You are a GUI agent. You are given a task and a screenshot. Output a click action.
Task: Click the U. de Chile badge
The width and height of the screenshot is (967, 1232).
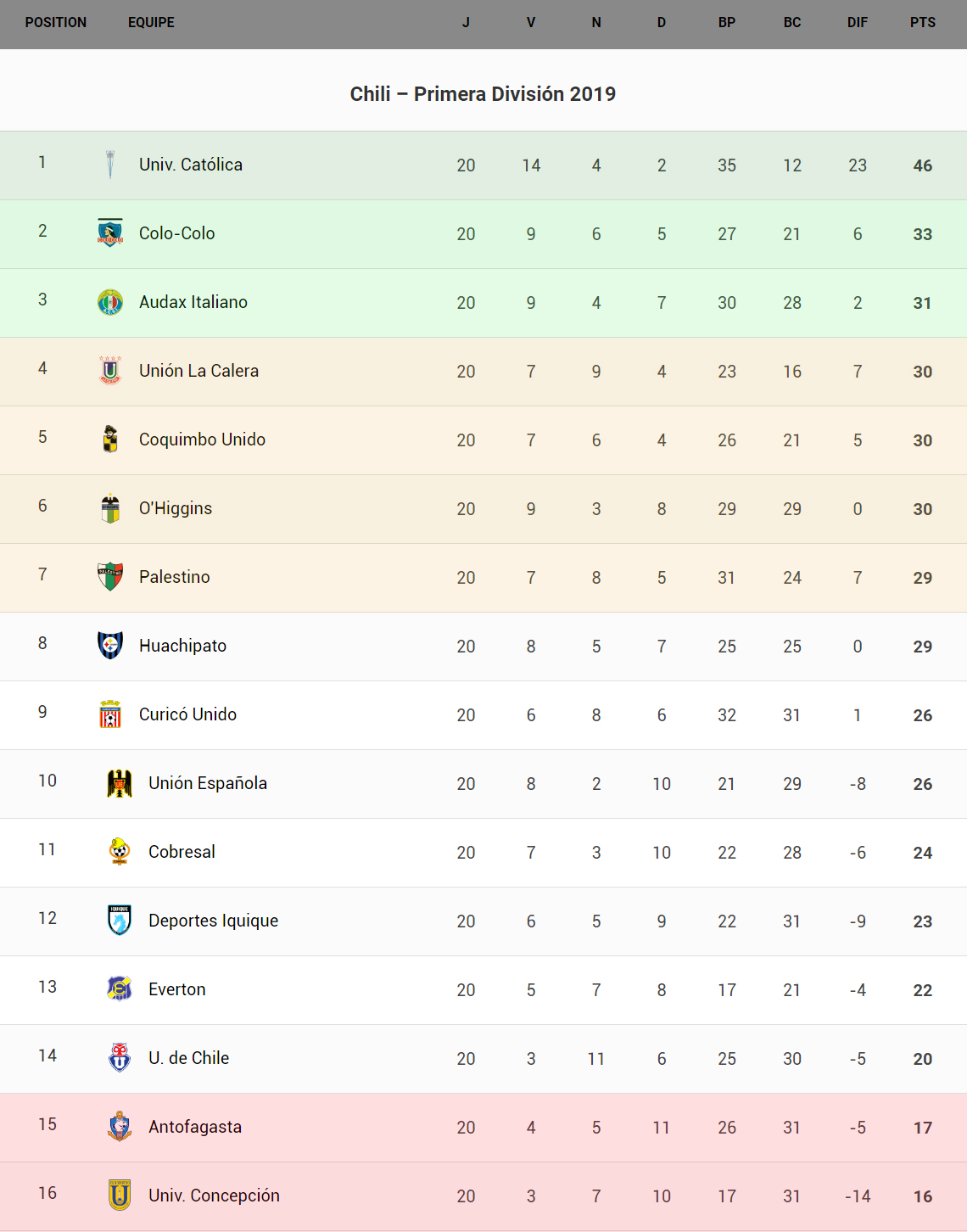[x=120, y=1058]
